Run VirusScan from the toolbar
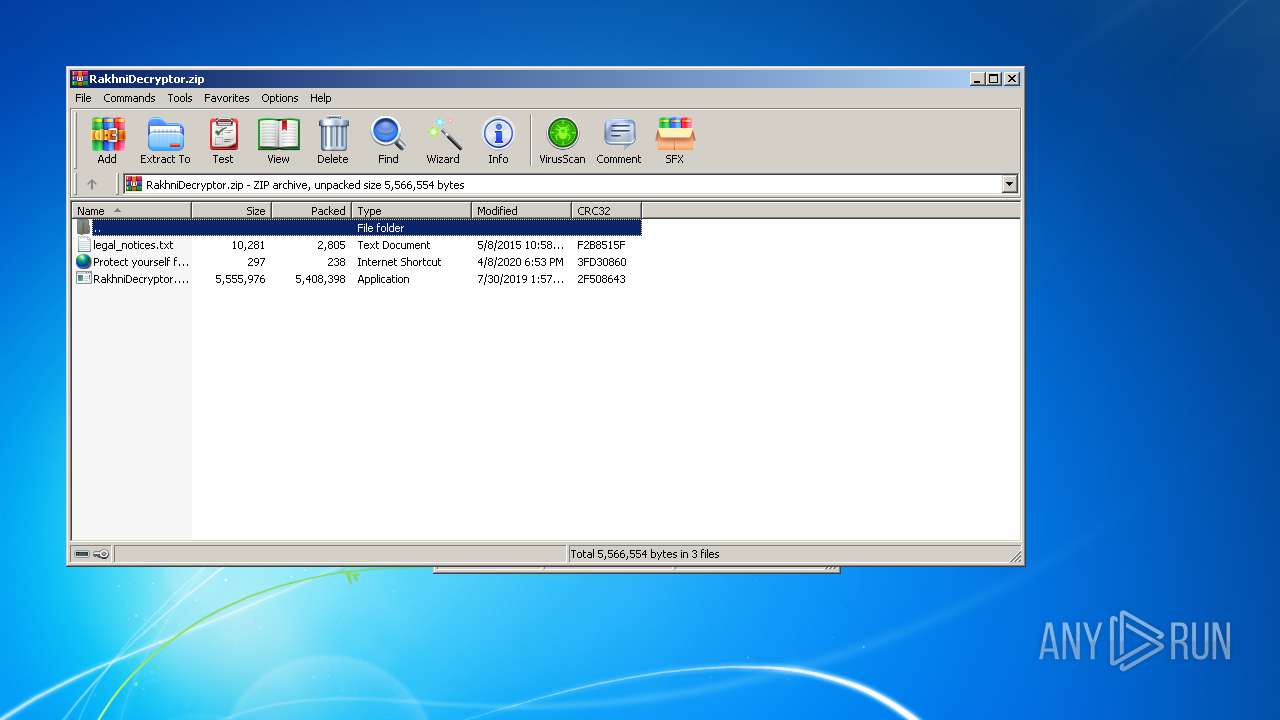This screenshot has height=720, width=1280. (x=562, y=140)
